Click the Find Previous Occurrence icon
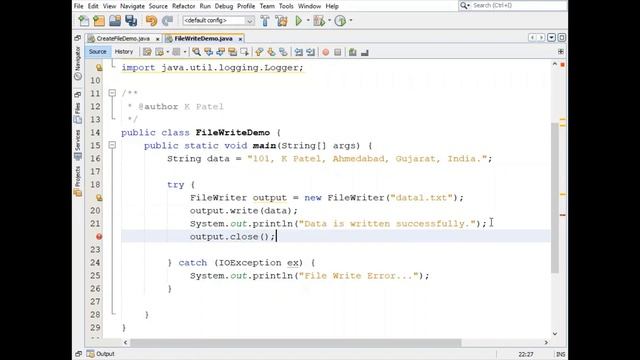This screenshot has height=360, width=640. 209,52
